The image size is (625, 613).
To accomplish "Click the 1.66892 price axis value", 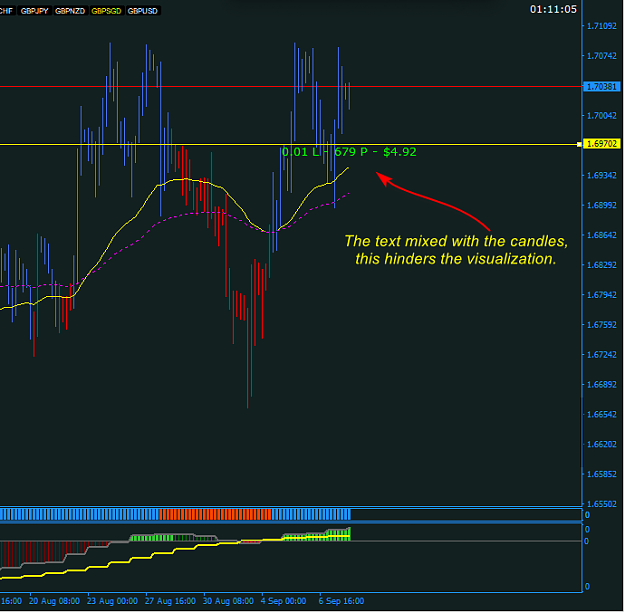I will click(x=601, y=385).
